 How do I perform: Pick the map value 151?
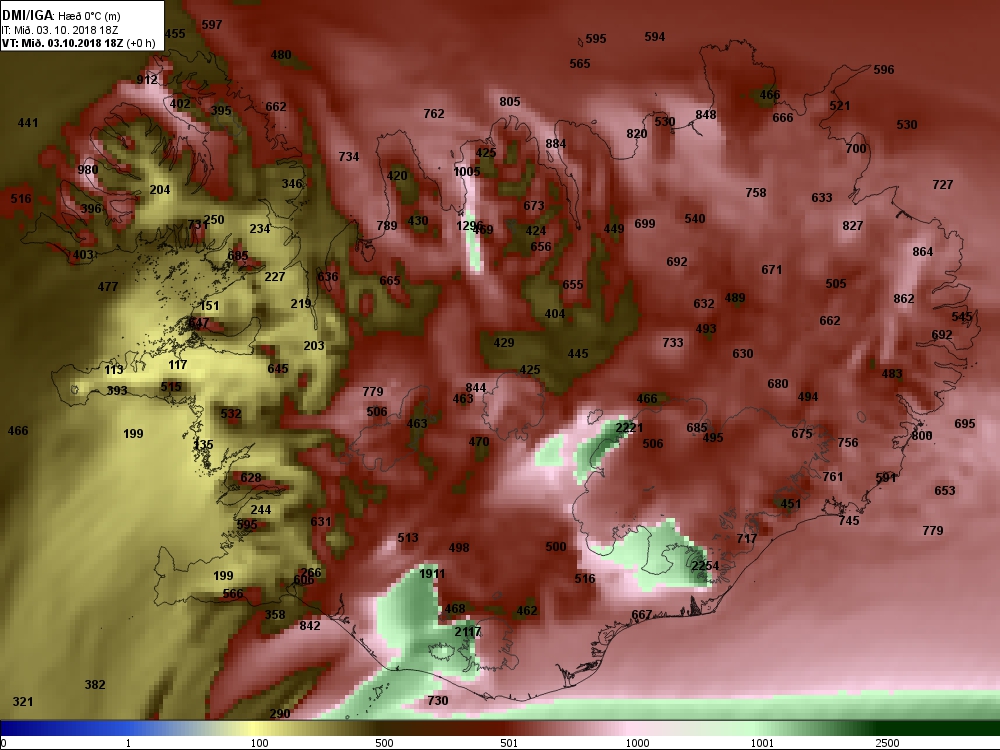tap(209, 305)
